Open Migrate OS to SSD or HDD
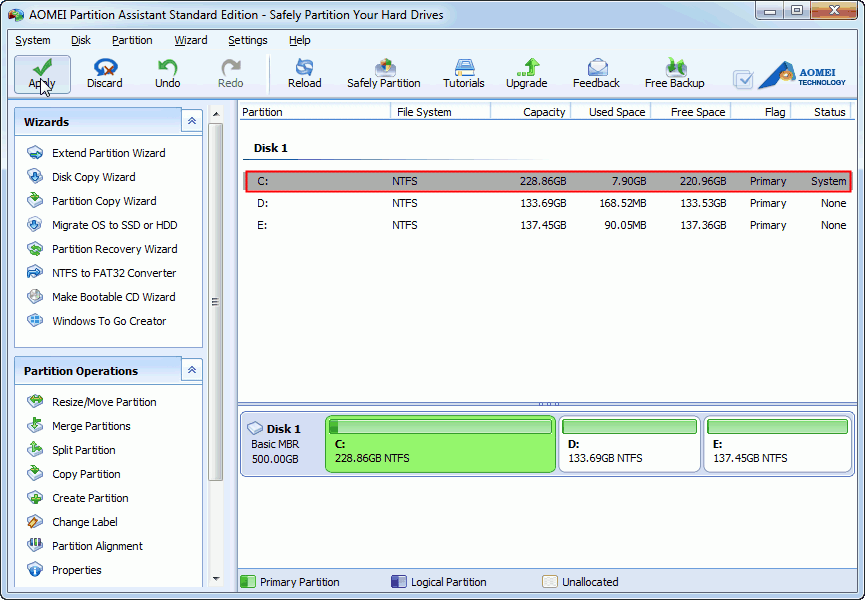This screenshot has width=865, height=600. (103, 225)
